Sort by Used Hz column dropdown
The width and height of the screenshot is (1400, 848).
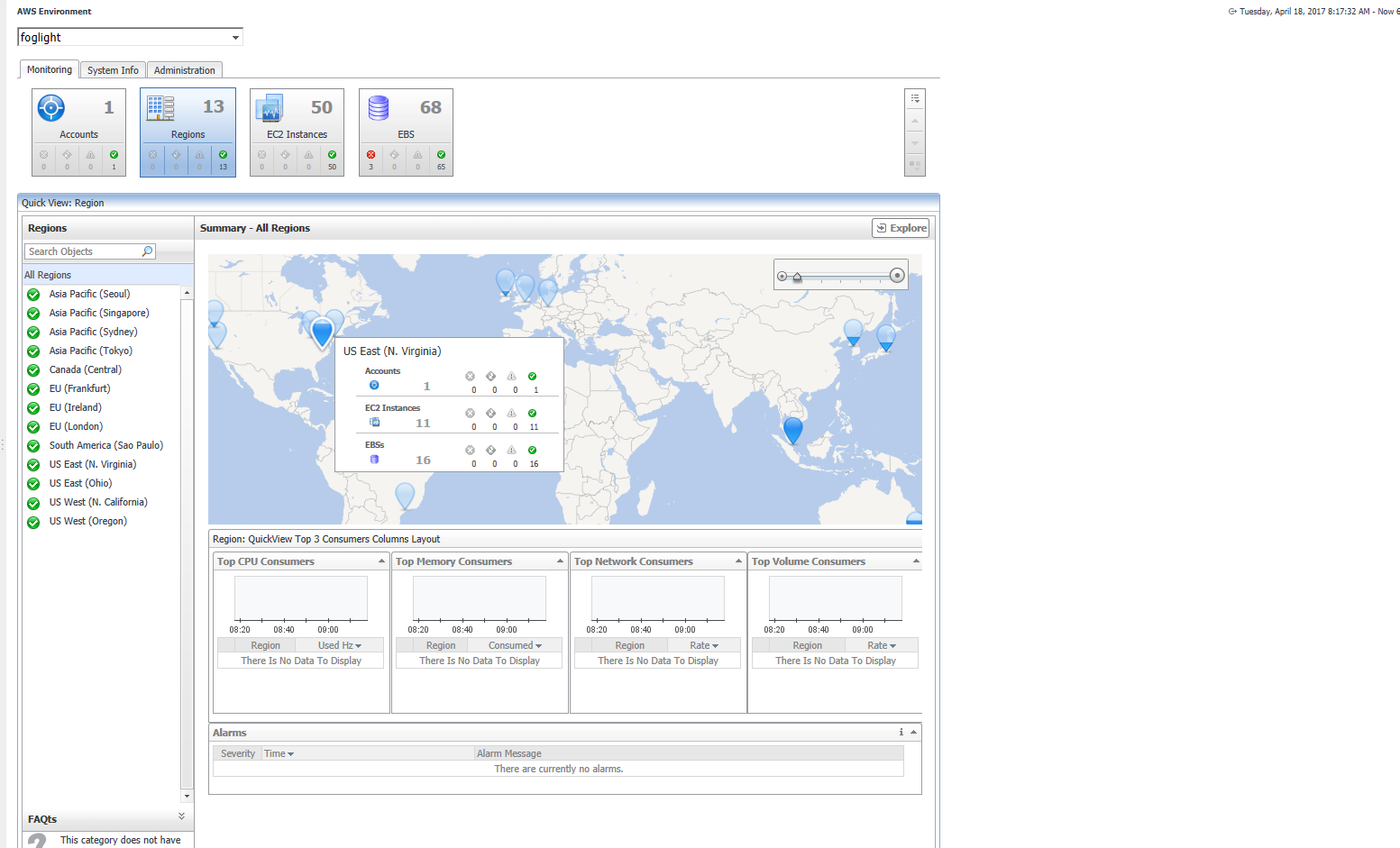[x=340, y=645]
